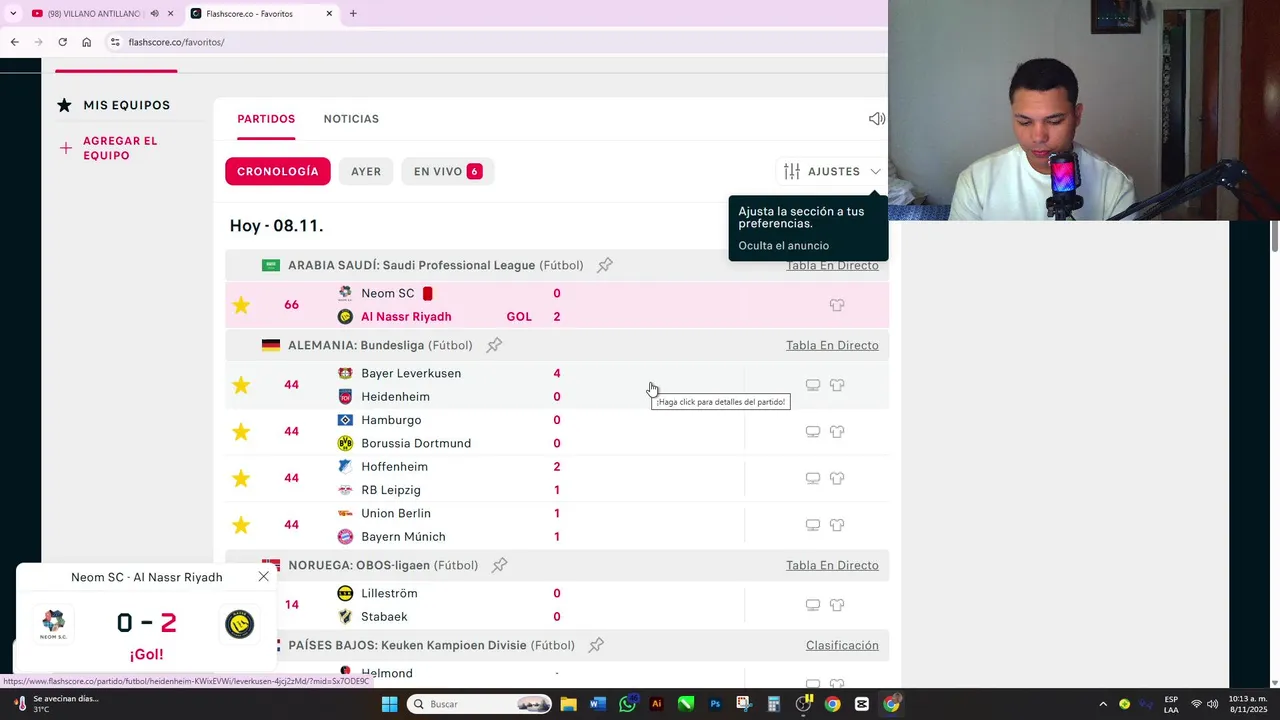Switch to the Noticias tab
The image size is (1280, 720).
[x=351, y=119]
